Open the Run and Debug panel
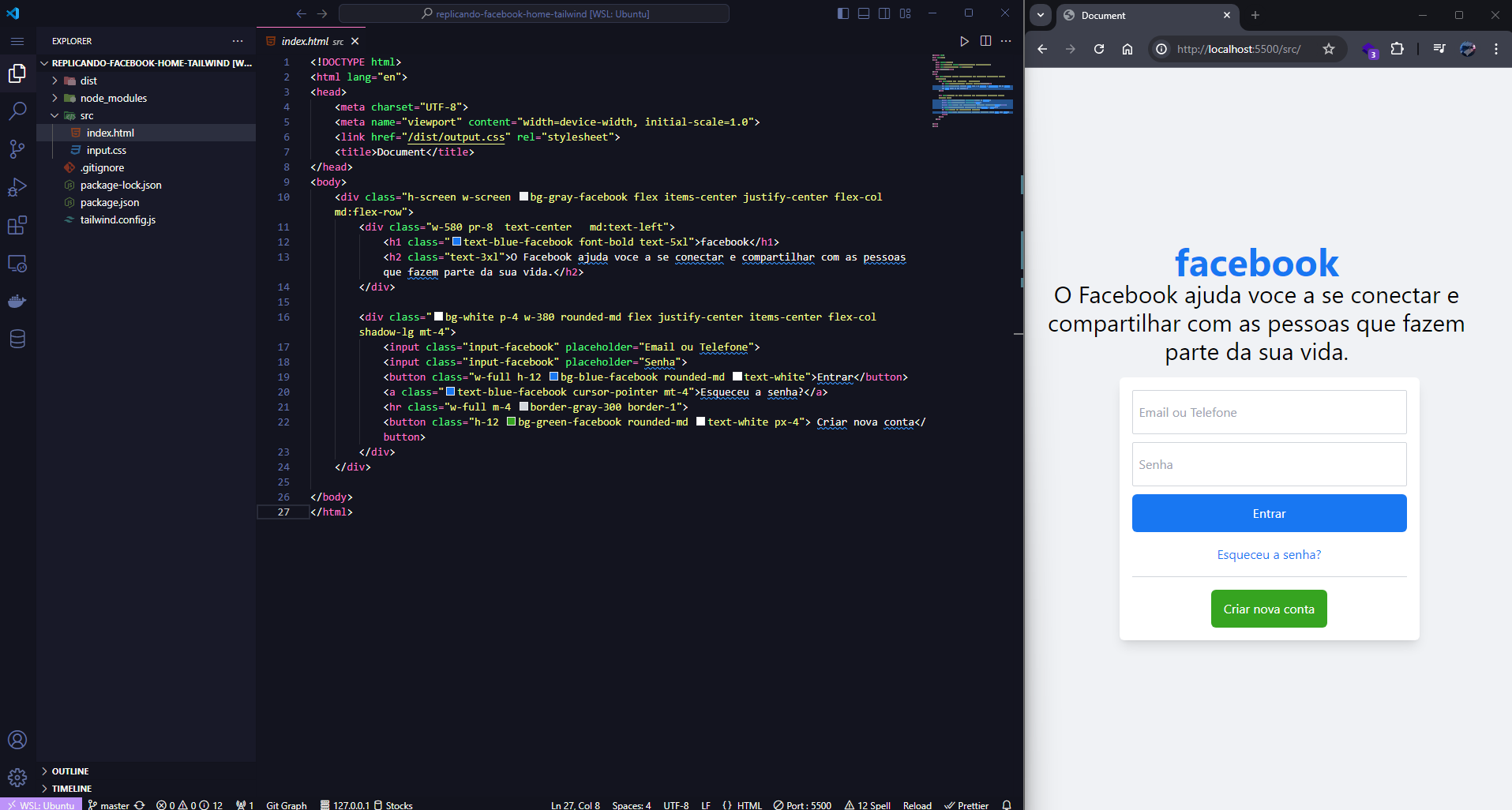The height and width of the screenshot is (810, 1512). [x=18, y=187]
